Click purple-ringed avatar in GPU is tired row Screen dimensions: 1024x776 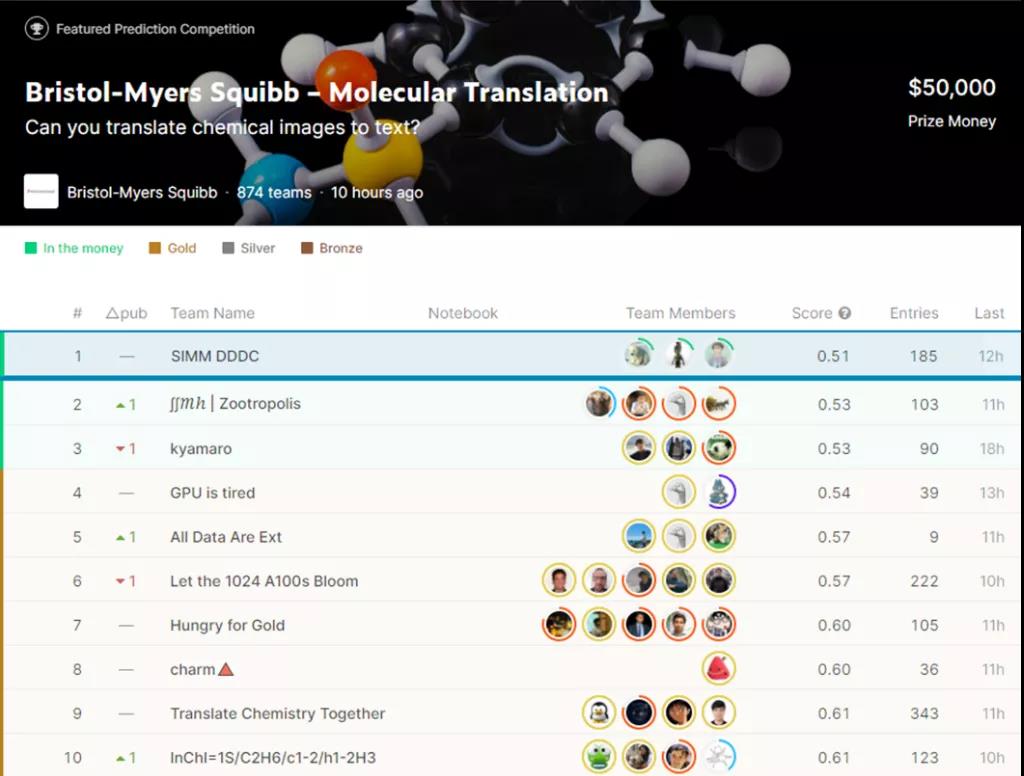pos(720,492)
